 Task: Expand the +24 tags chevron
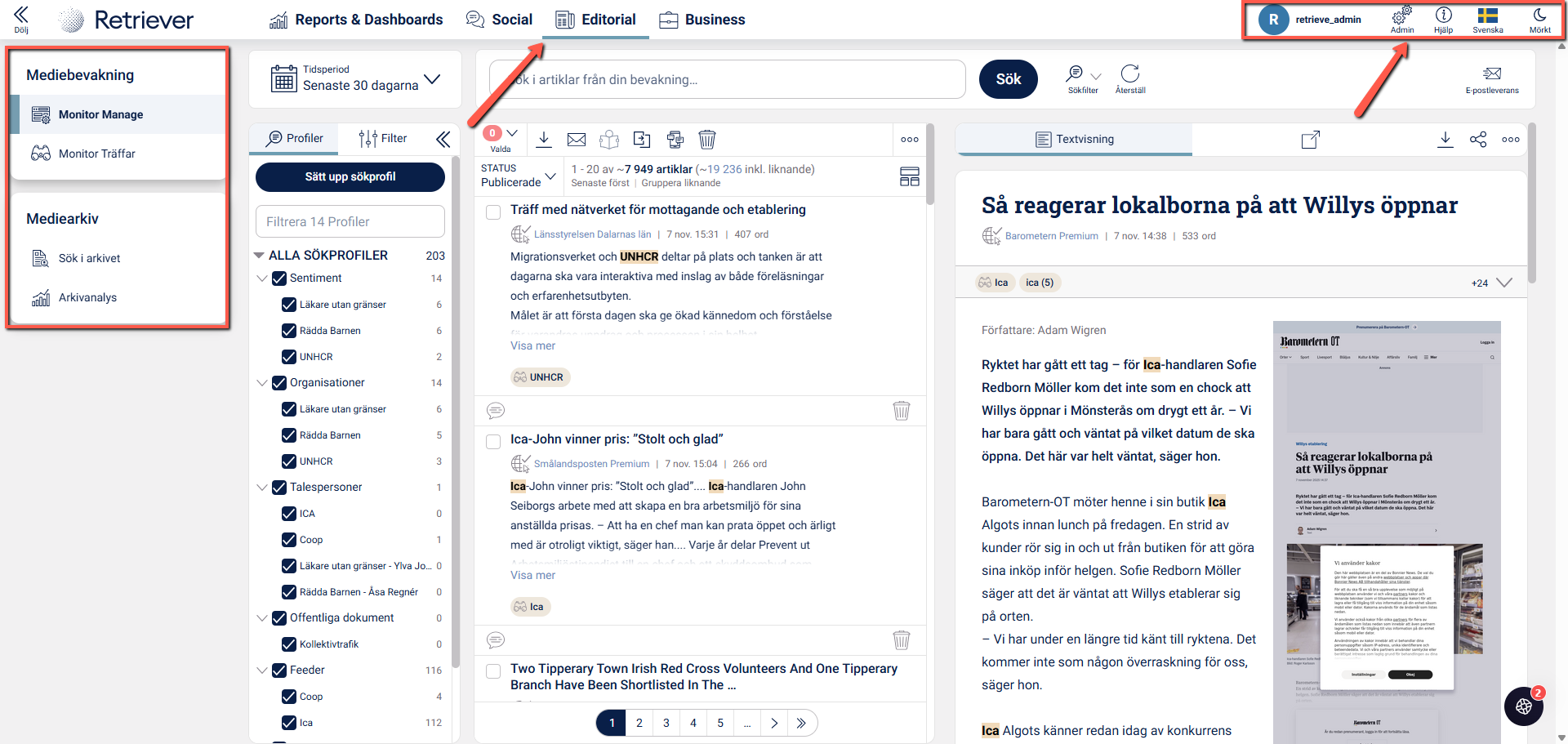(x=1504, y=283)
